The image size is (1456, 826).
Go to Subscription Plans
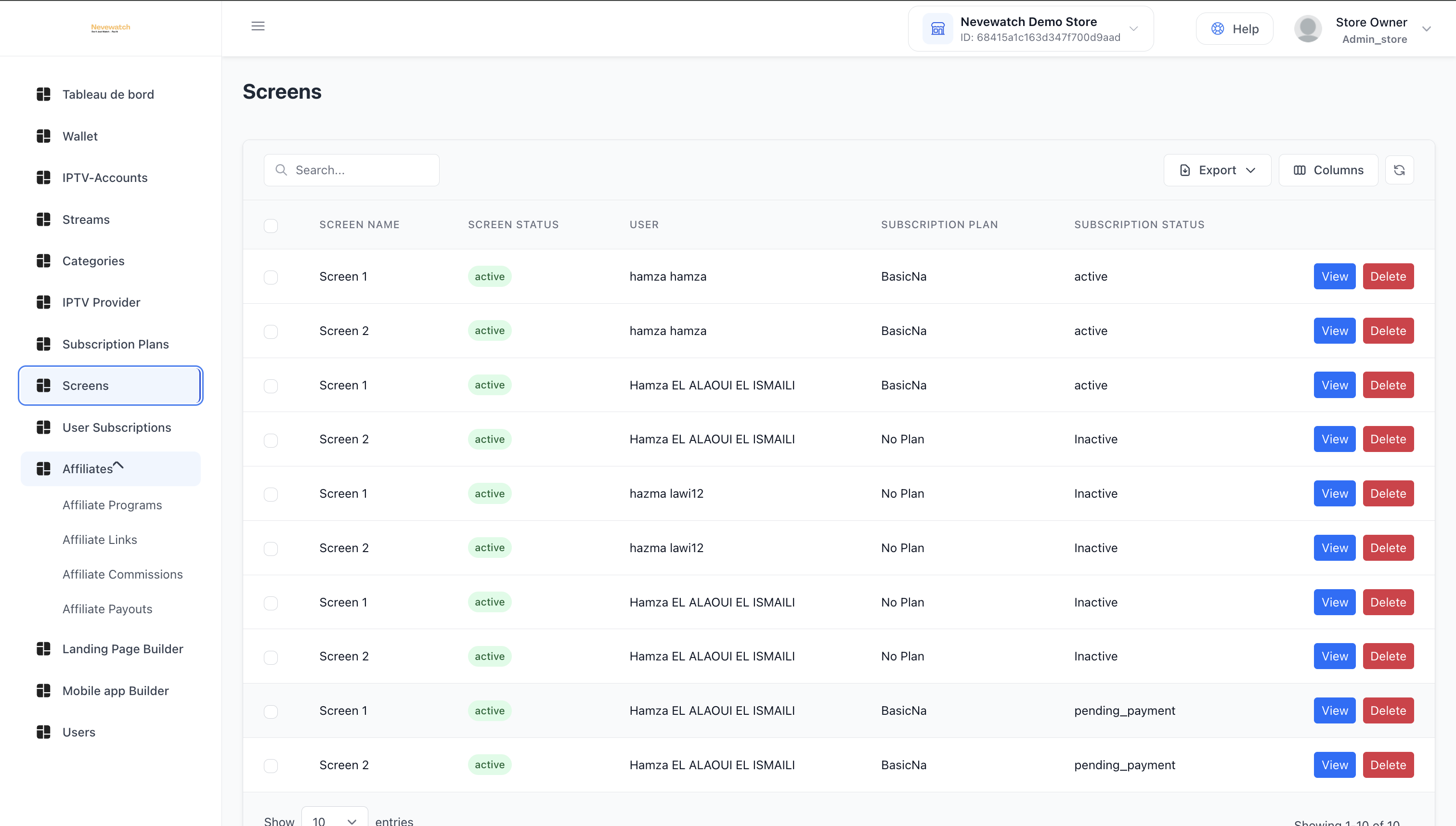(x=115, y=344)
